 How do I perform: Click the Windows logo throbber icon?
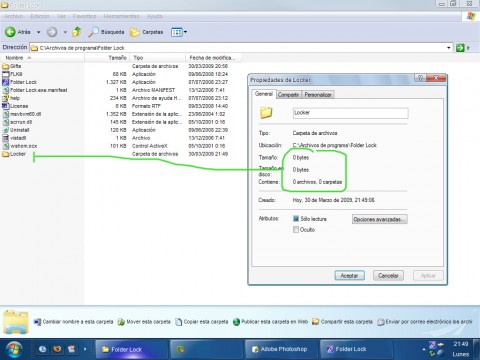coord(471,16)
